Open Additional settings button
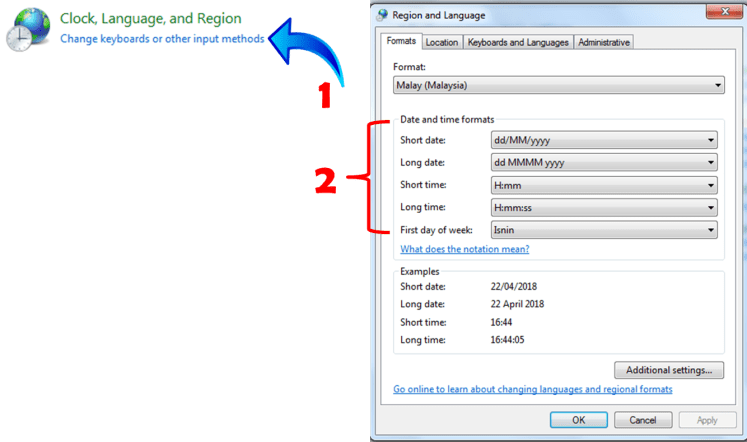747x442 pixels. (x=668, y=370)
